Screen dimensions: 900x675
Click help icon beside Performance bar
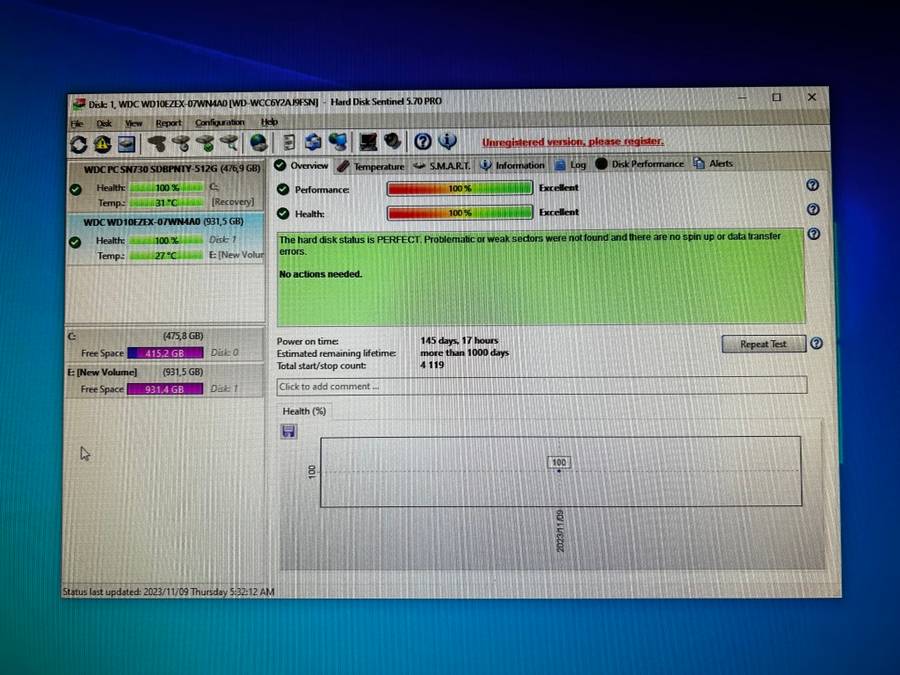(x=812, y=185)
